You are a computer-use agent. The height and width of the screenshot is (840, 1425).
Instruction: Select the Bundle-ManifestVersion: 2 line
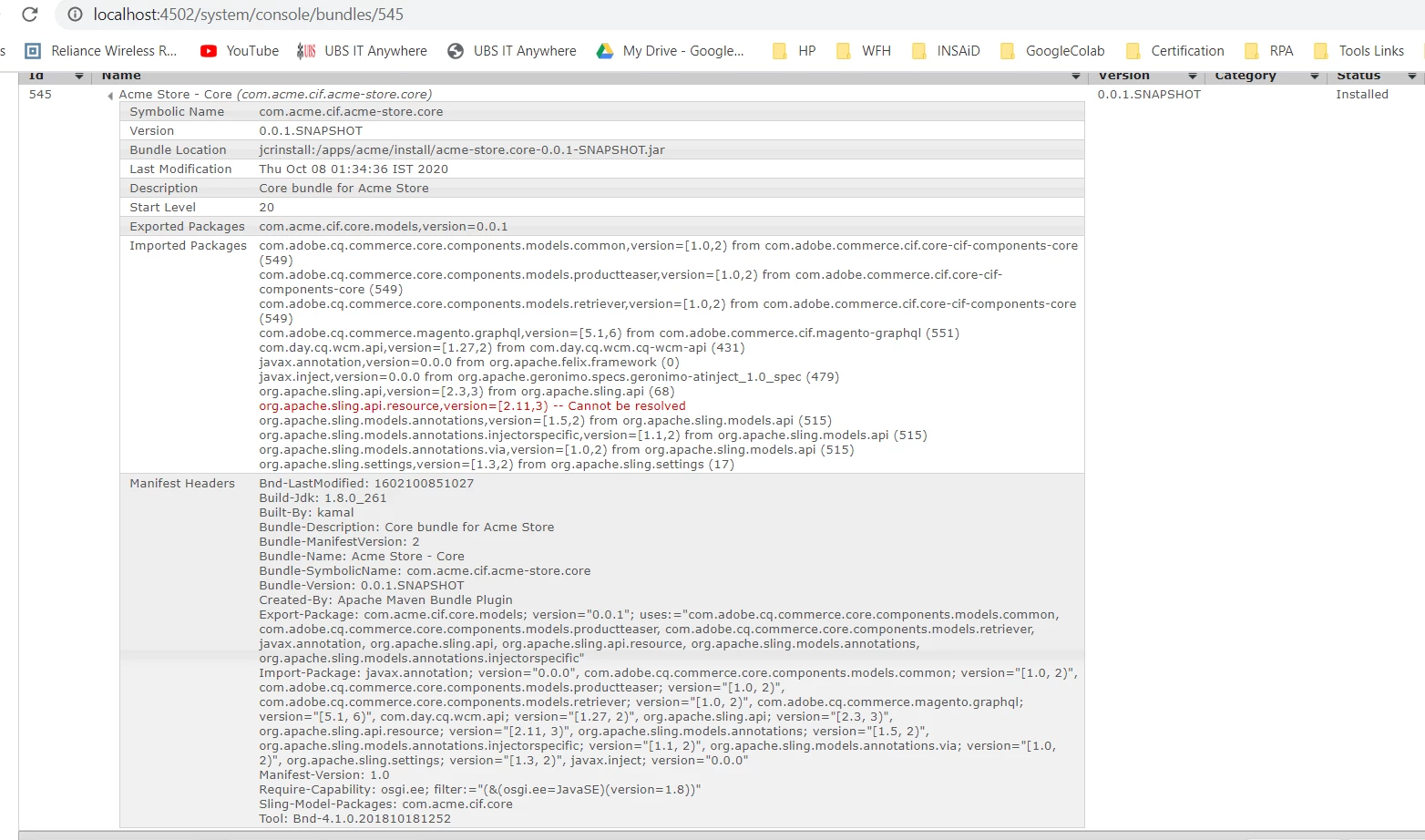click(x=339, y=542)
